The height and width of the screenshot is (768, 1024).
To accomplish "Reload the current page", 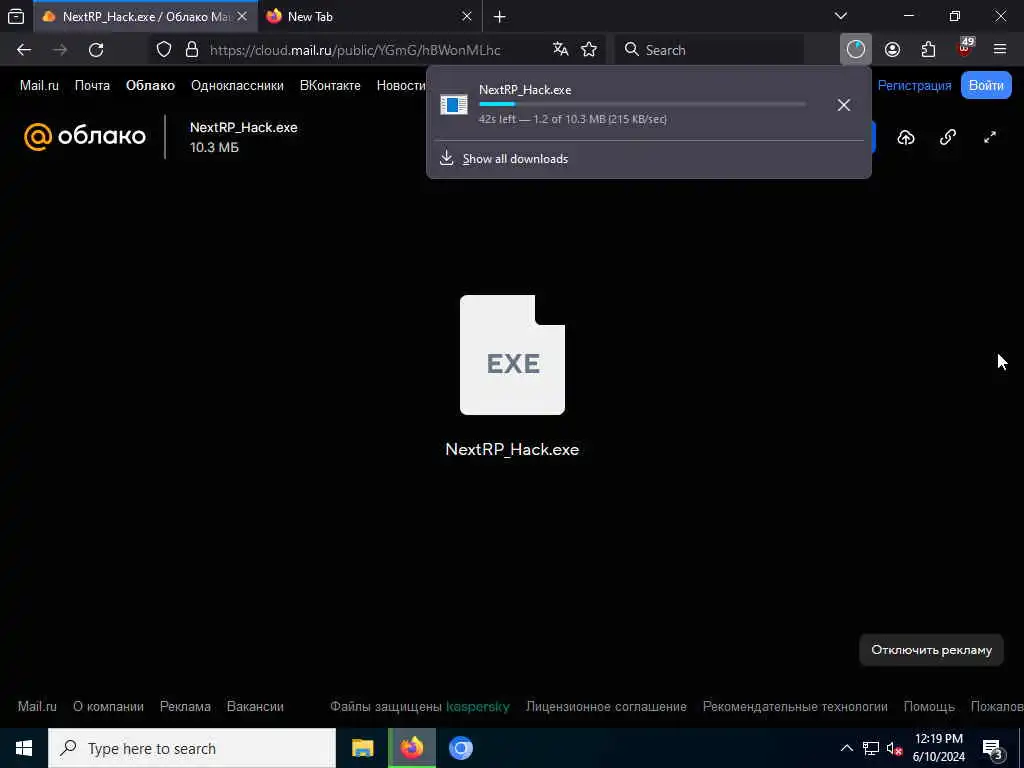I will [96, 50].
